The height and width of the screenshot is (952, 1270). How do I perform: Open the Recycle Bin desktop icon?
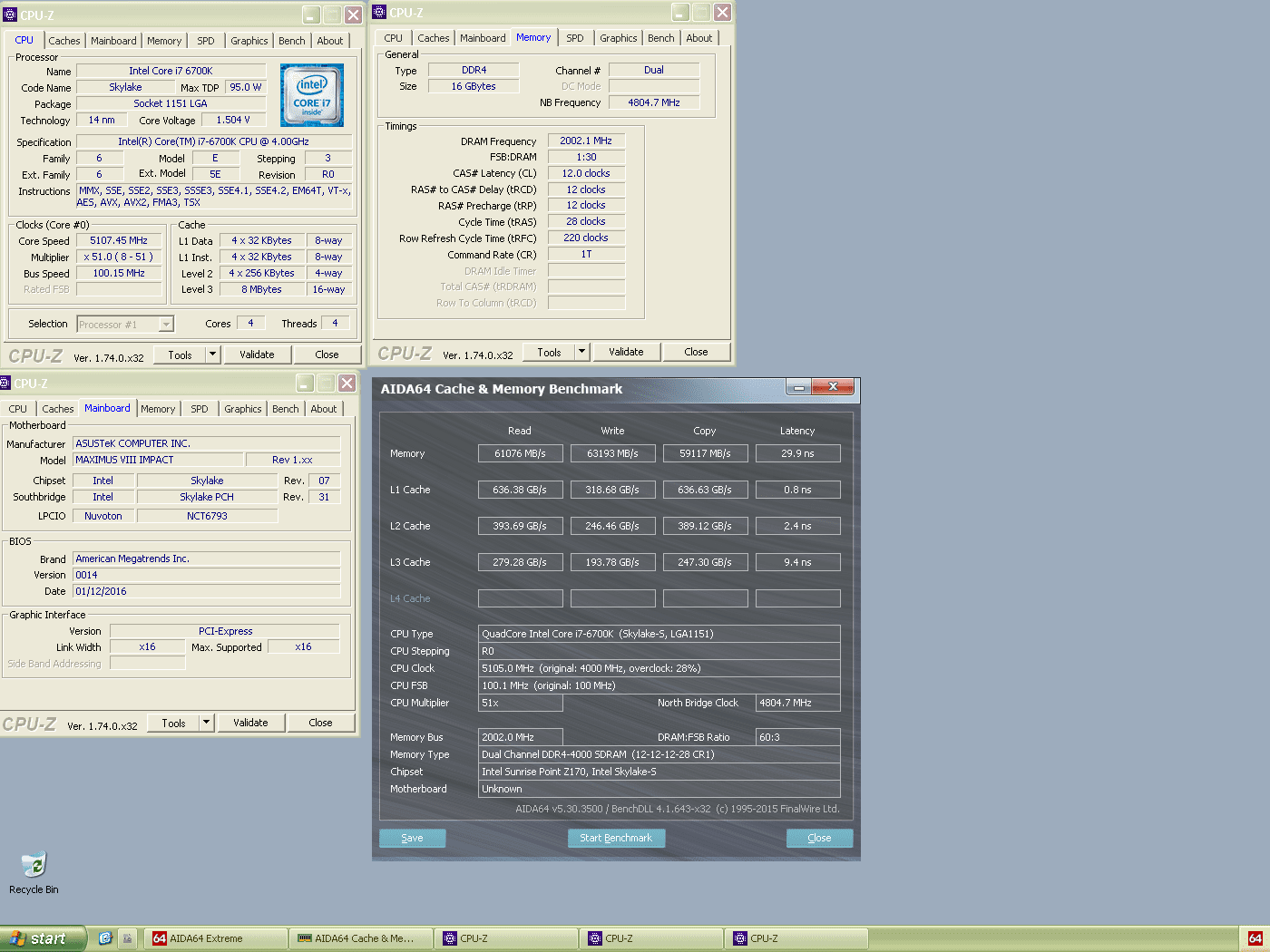point(34,873)
